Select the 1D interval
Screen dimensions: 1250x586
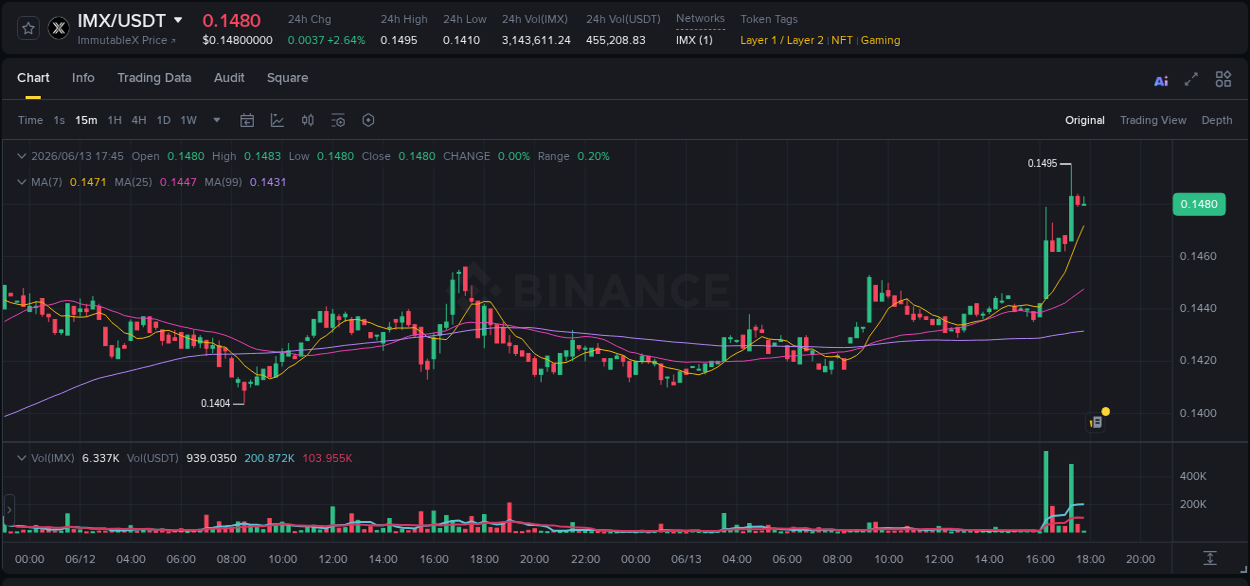point(164,120)
